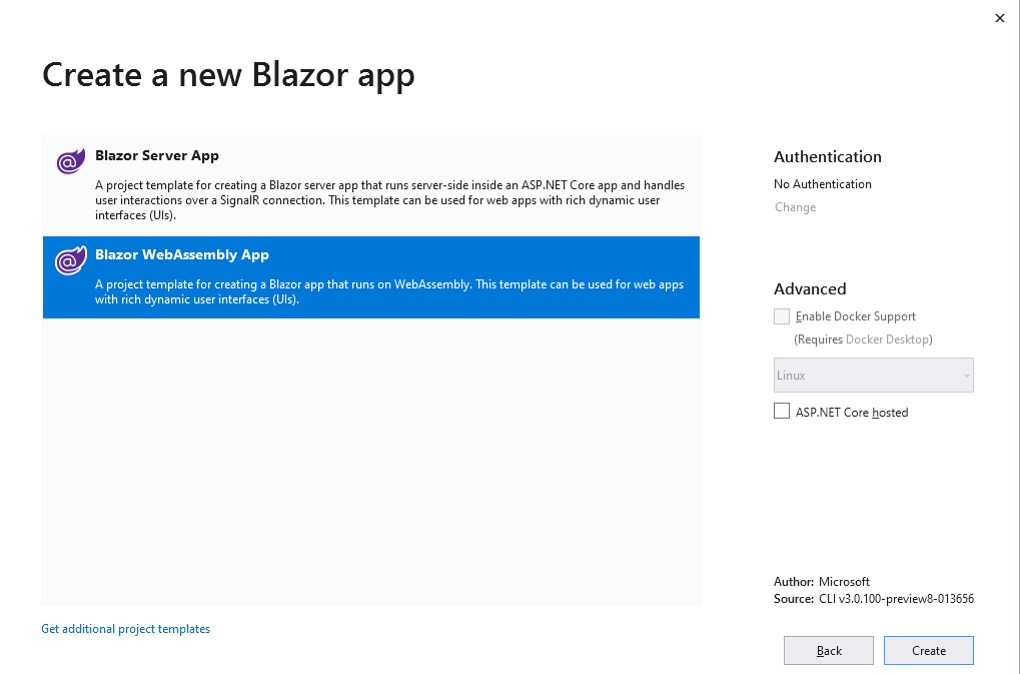Click the Blazor Server App icon
1020x674 pixels.
point(70,161)
